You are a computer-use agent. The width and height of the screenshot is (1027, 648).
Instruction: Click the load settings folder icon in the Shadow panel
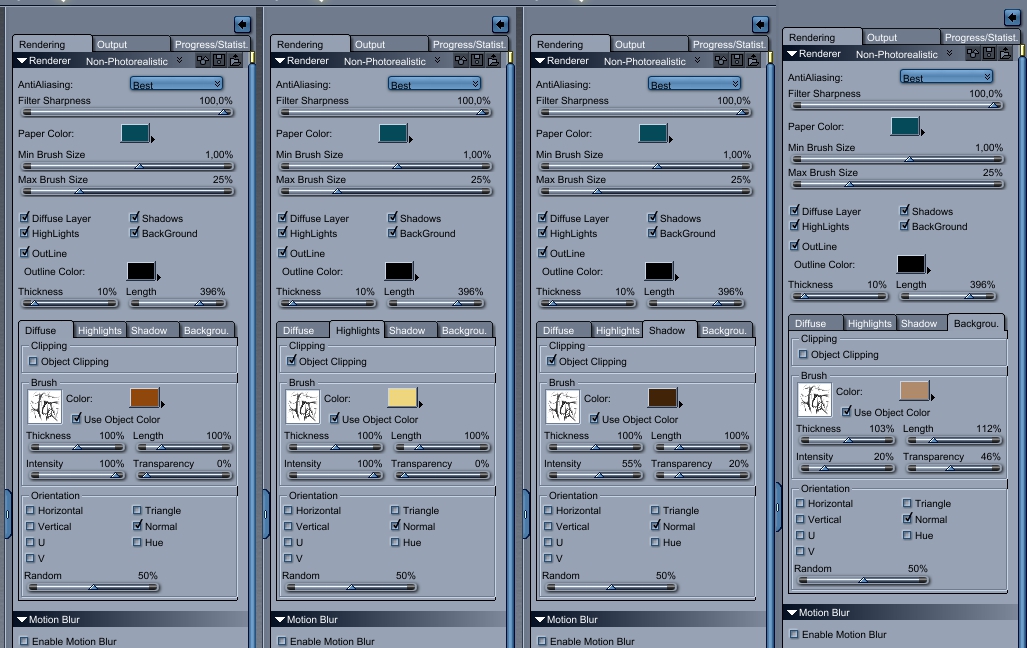pos(753,60)
